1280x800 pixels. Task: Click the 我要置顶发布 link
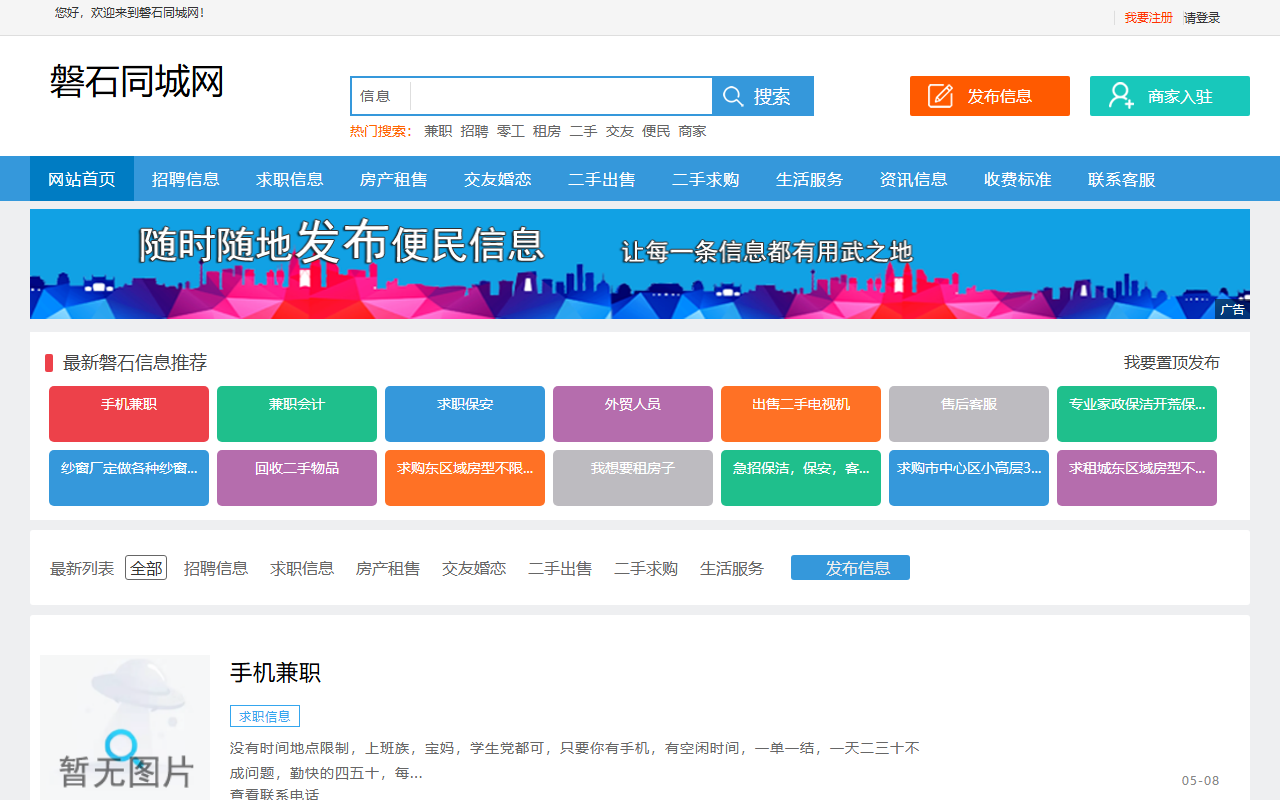click(x=1172, y=363)
